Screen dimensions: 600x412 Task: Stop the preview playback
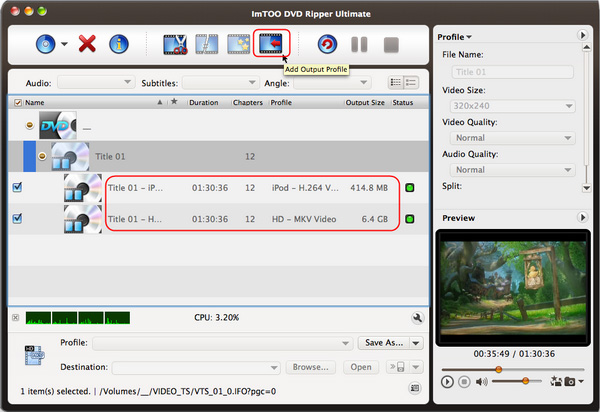pos(464,382)
